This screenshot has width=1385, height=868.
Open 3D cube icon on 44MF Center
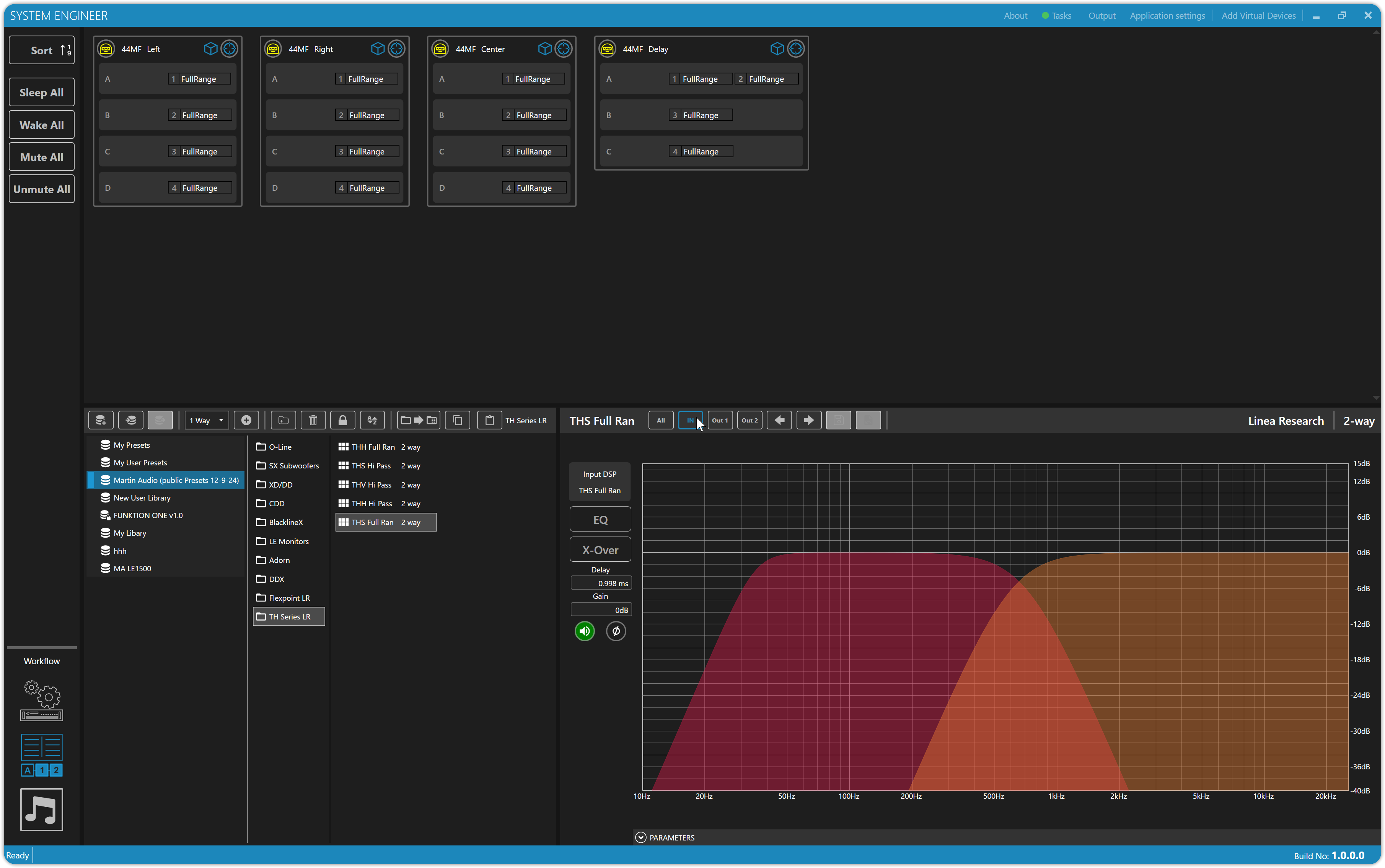point(545,49)
